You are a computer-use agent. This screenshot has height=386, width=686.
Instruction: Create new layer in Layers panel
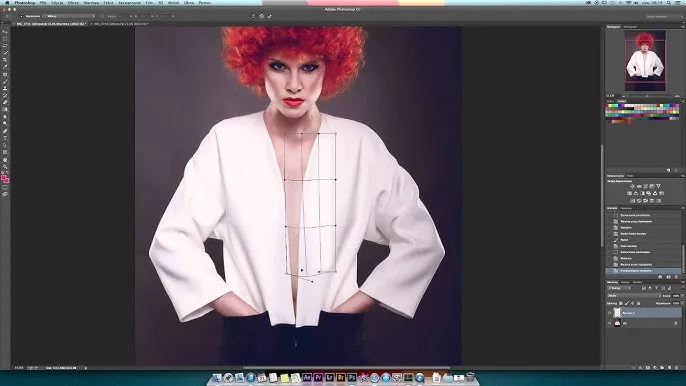pos(669,368)
